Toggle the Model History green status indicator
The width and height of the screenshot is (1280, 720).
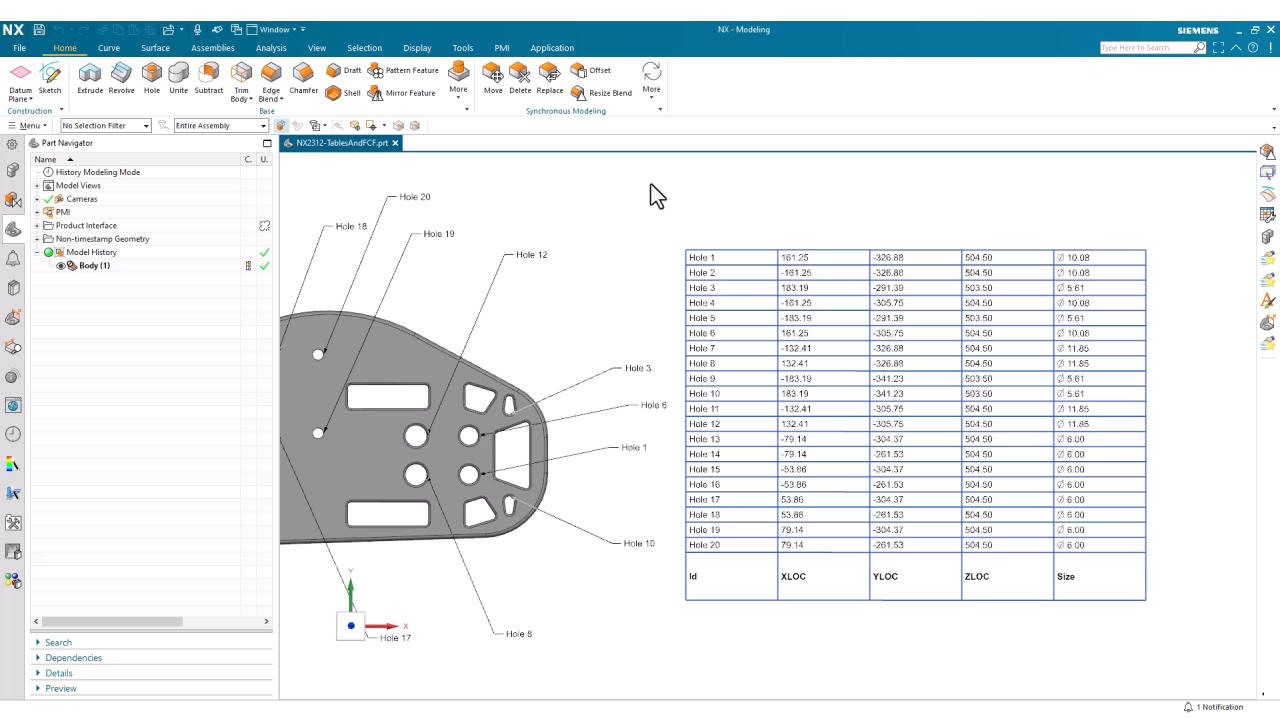(x=47, y=253)
